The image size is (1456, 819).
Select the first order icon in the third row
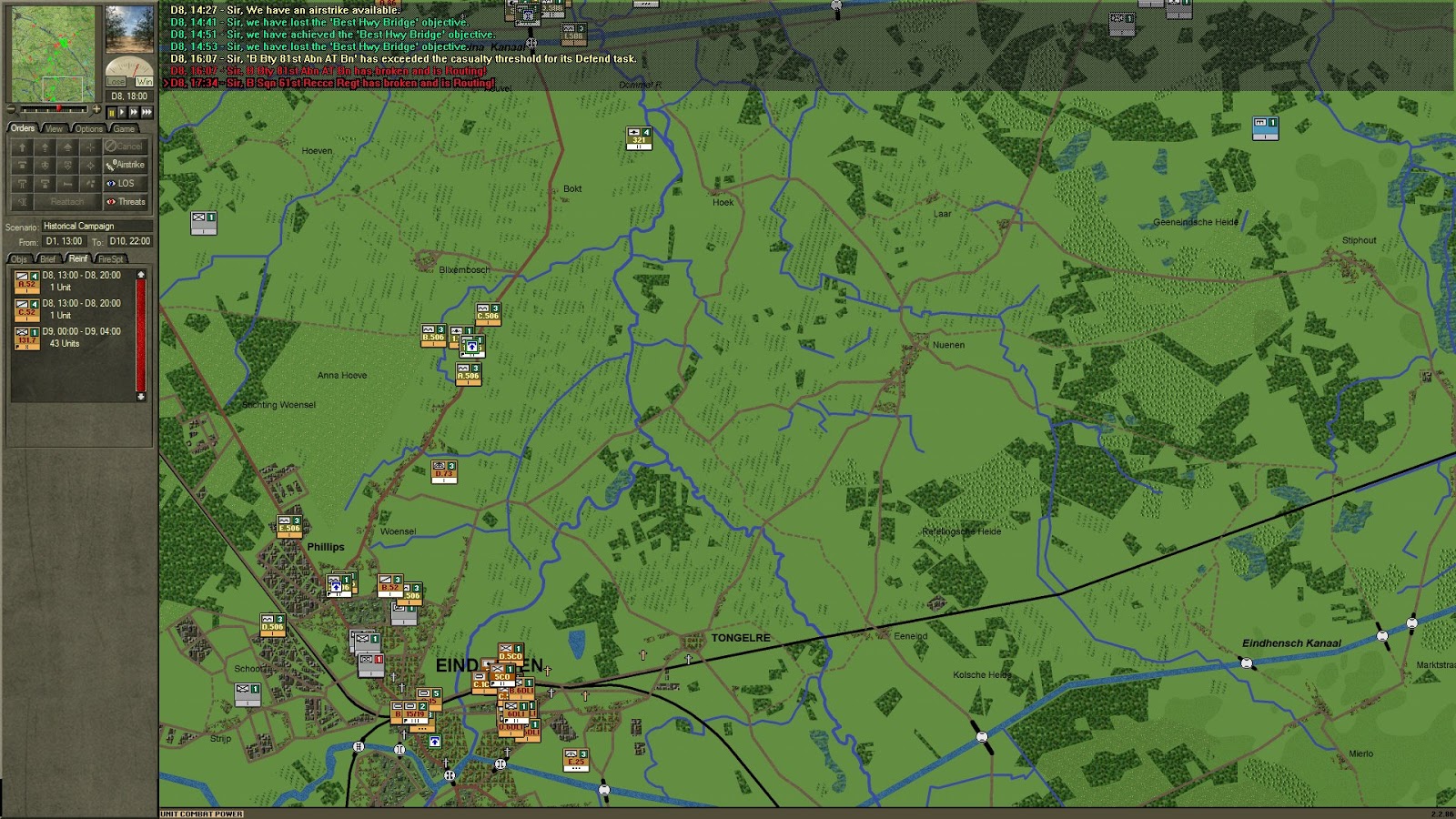pos(23,183)
